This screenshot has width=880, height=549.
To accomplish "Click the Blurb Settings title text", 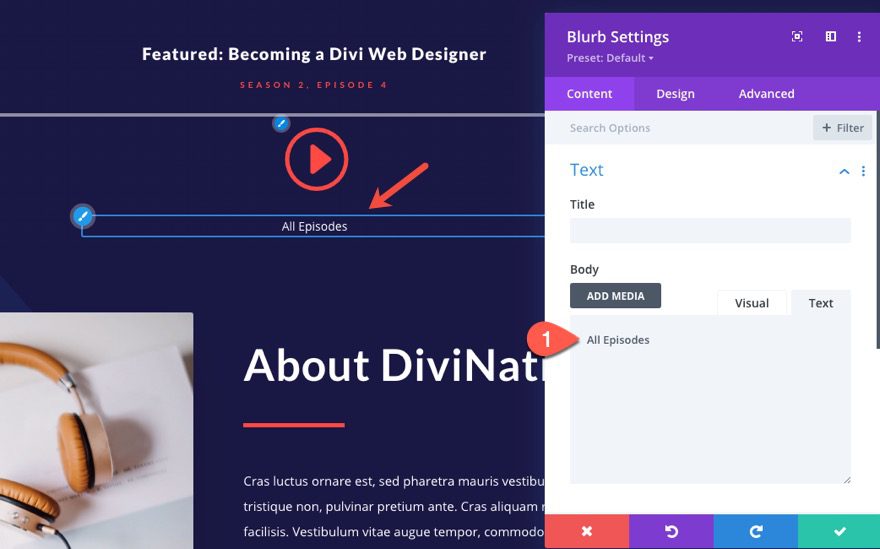I will tap(617, 37).
